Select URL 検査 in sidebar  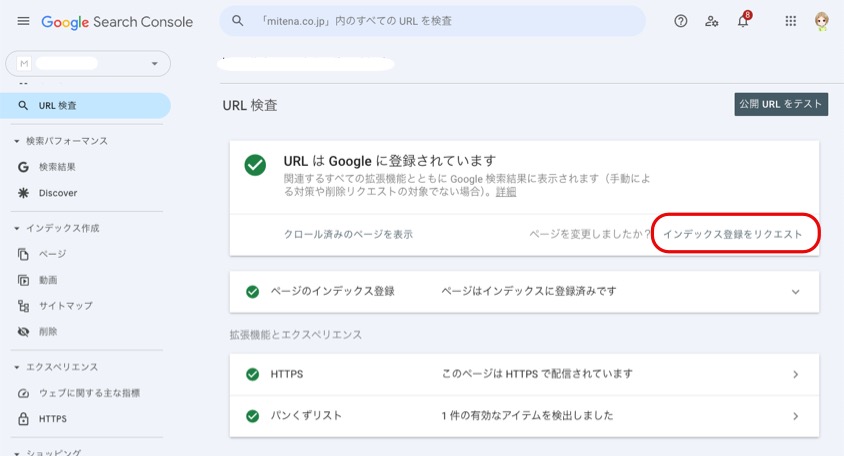57,106
